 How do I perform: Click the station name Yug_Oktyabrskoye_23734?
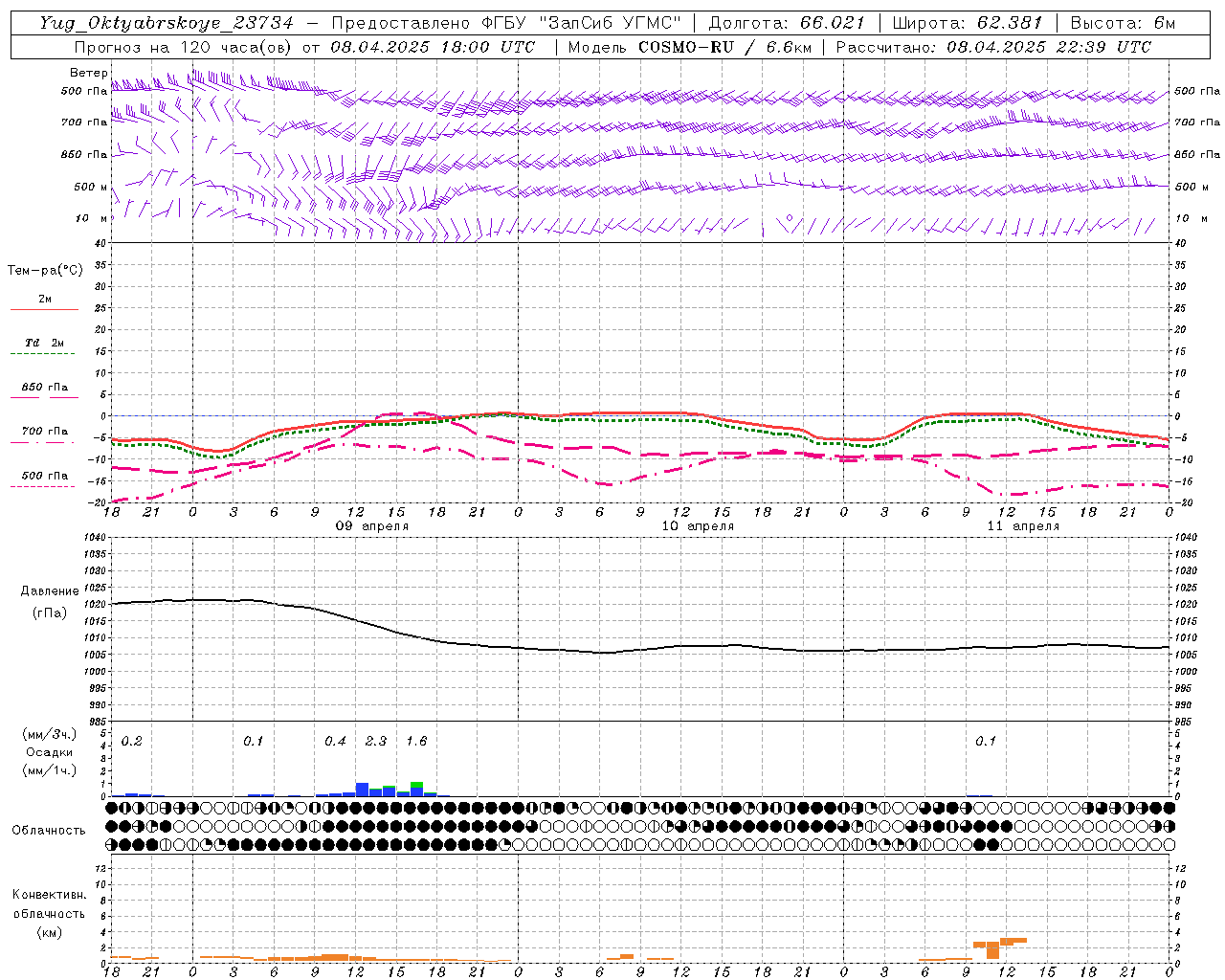[167, 23]
